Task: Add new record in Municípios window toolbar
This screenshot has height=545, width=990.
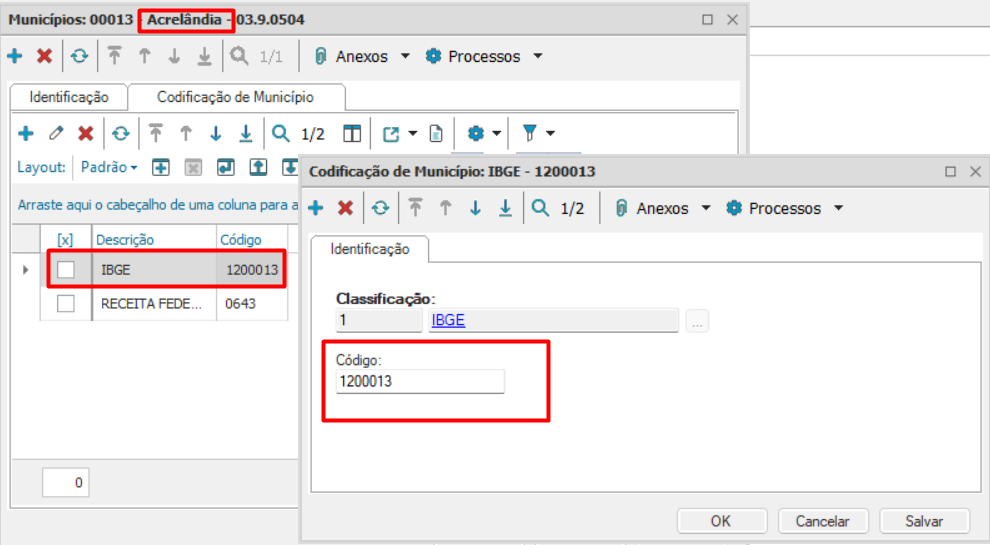Action: [15, 56]
